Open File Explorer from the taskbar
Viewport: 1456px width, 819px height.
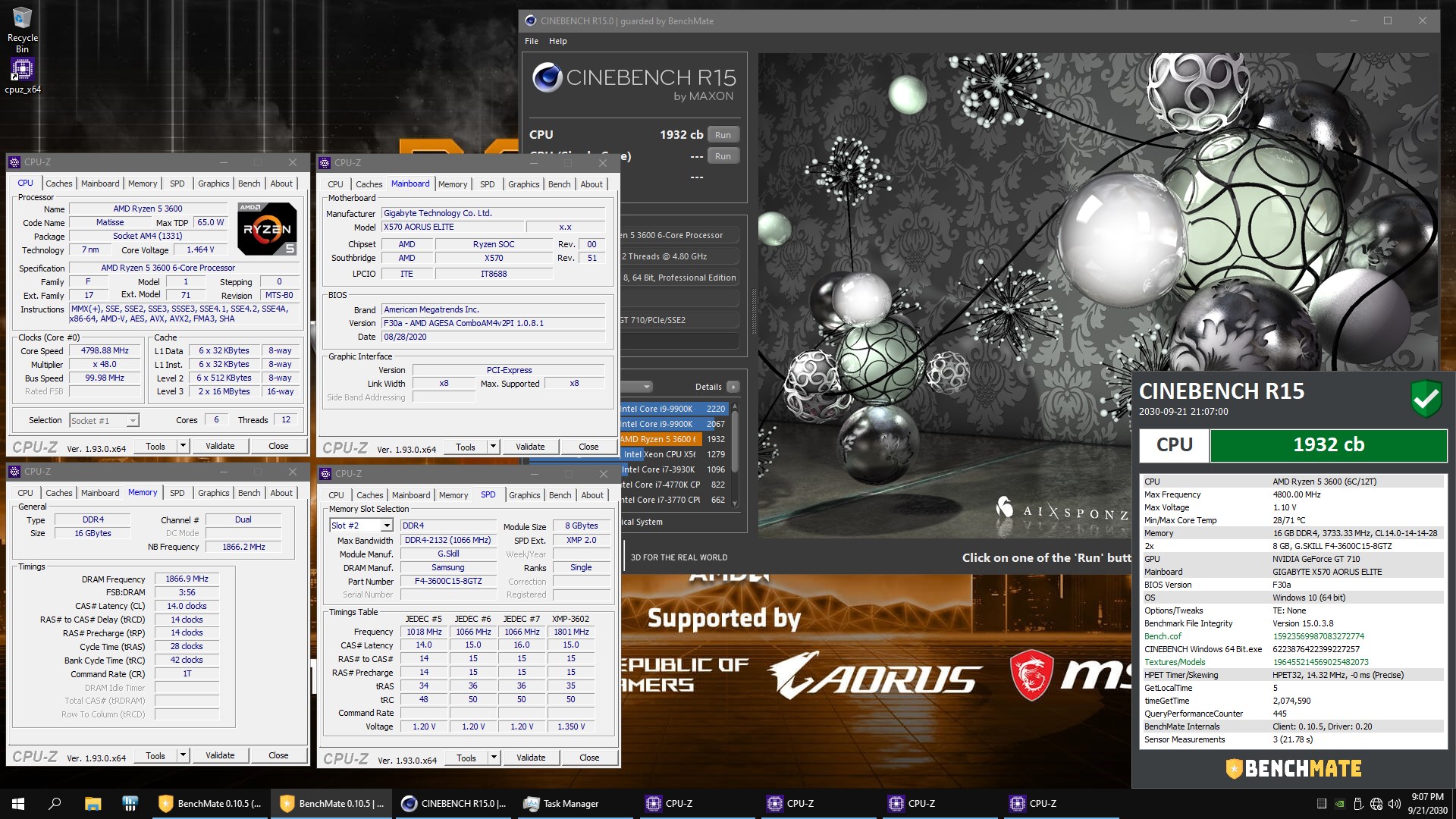(x=93, y=804)
